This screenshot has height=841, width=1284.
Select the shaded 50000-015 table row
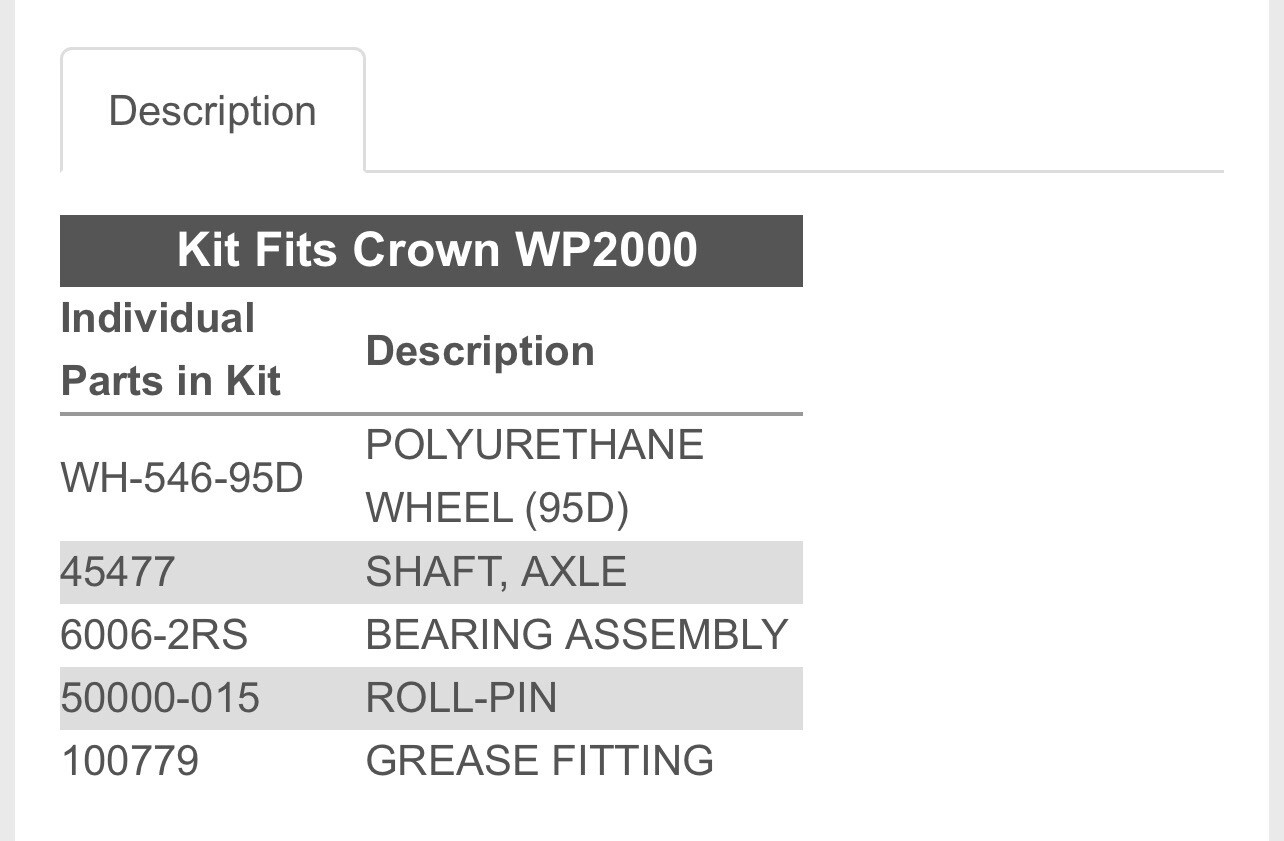pyautogui.click(x=432, y=698)
